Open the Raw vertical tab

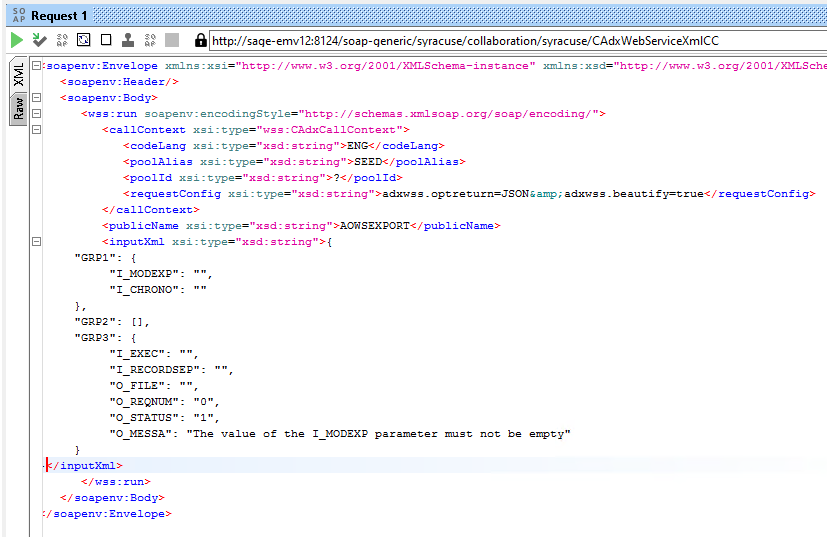click(18, 108)
